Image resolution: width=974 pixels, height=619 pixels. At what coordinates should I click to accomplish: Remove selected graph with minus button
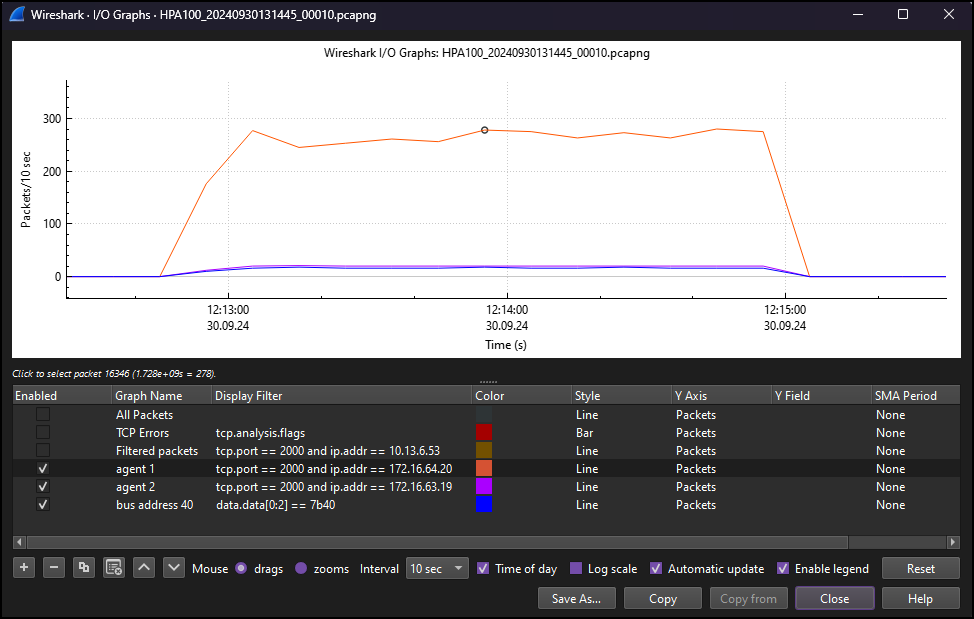pyautogui.click(x=53, y=567)
